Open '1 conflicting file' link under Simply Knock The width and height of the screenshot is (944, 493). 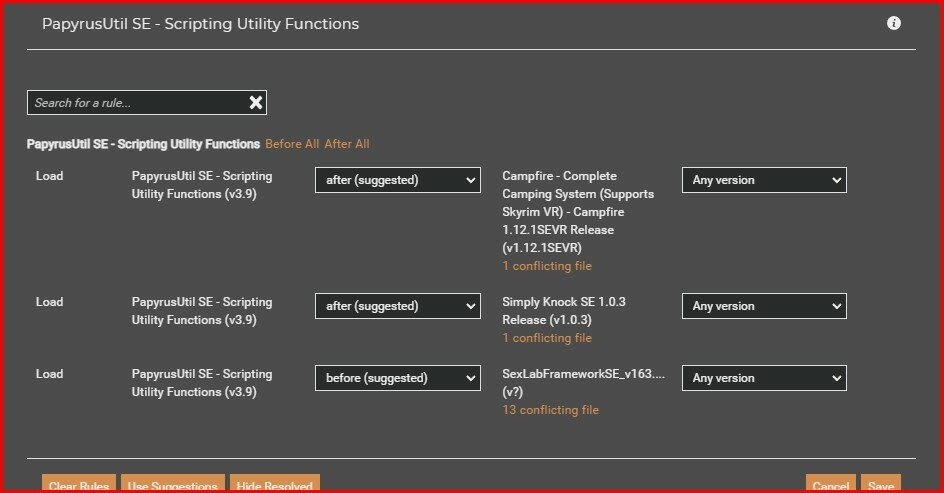(x=547, y=338)
